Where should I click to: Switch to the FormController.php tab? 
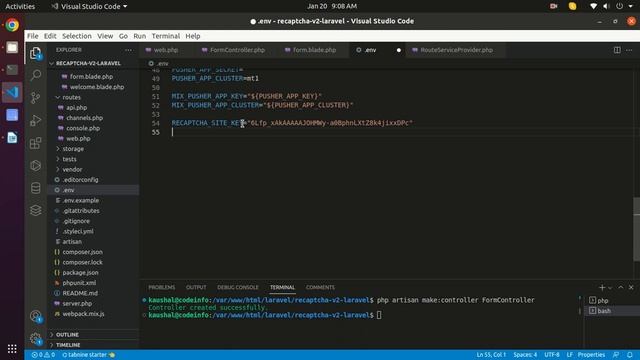[237, 50]
